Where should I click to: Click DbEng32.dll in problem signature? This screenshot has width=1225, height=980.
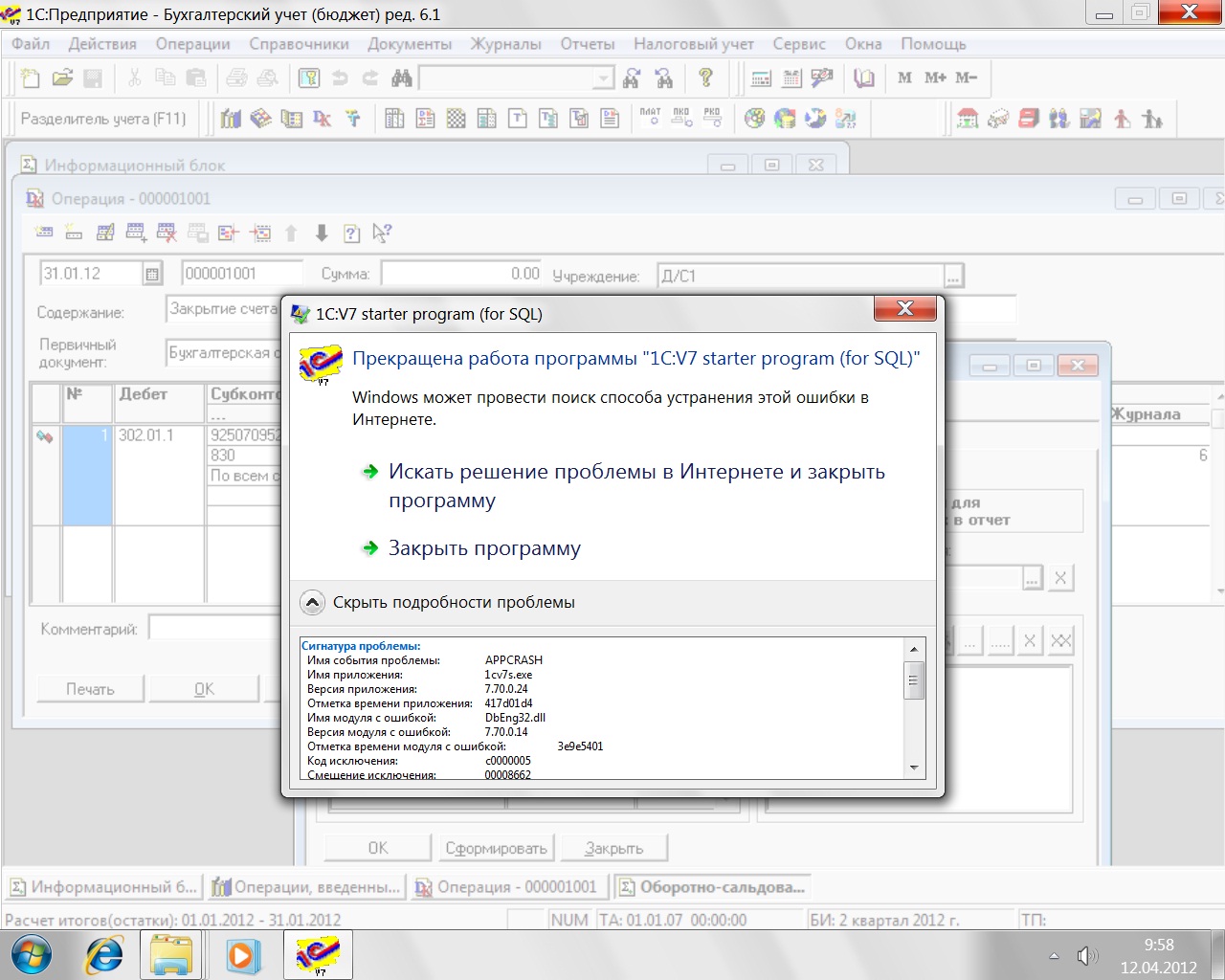coord(515,718)
